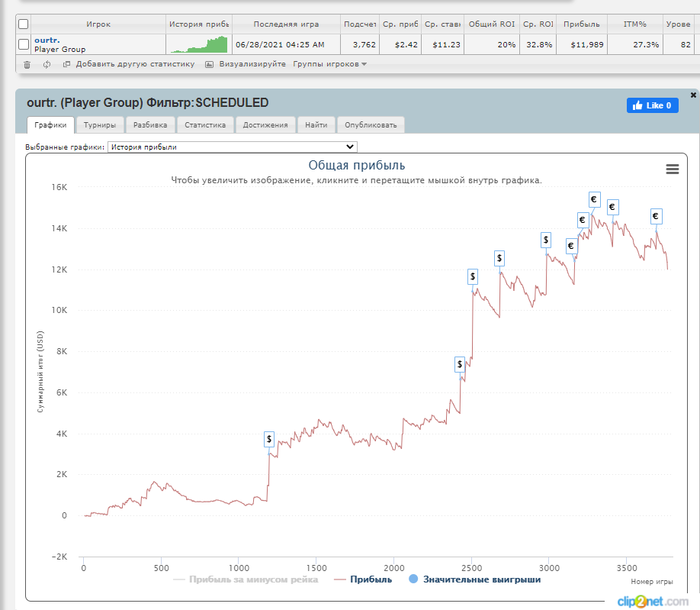Open the 'Группы игроков' dropdown
This screenshot has width=700, height=610.
(330, 64)
